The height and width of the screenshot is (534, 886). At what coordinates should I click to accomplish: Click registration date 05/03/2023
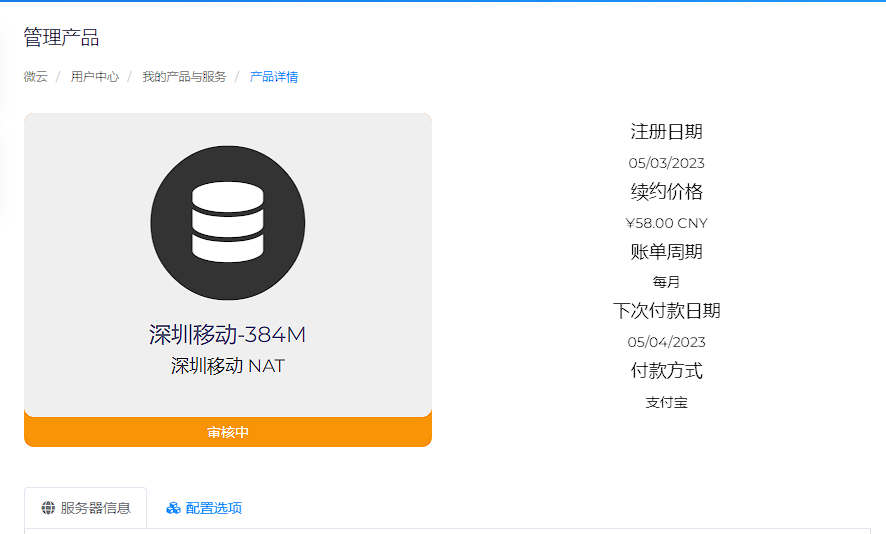pyautogui.click(x=667, y=163)
